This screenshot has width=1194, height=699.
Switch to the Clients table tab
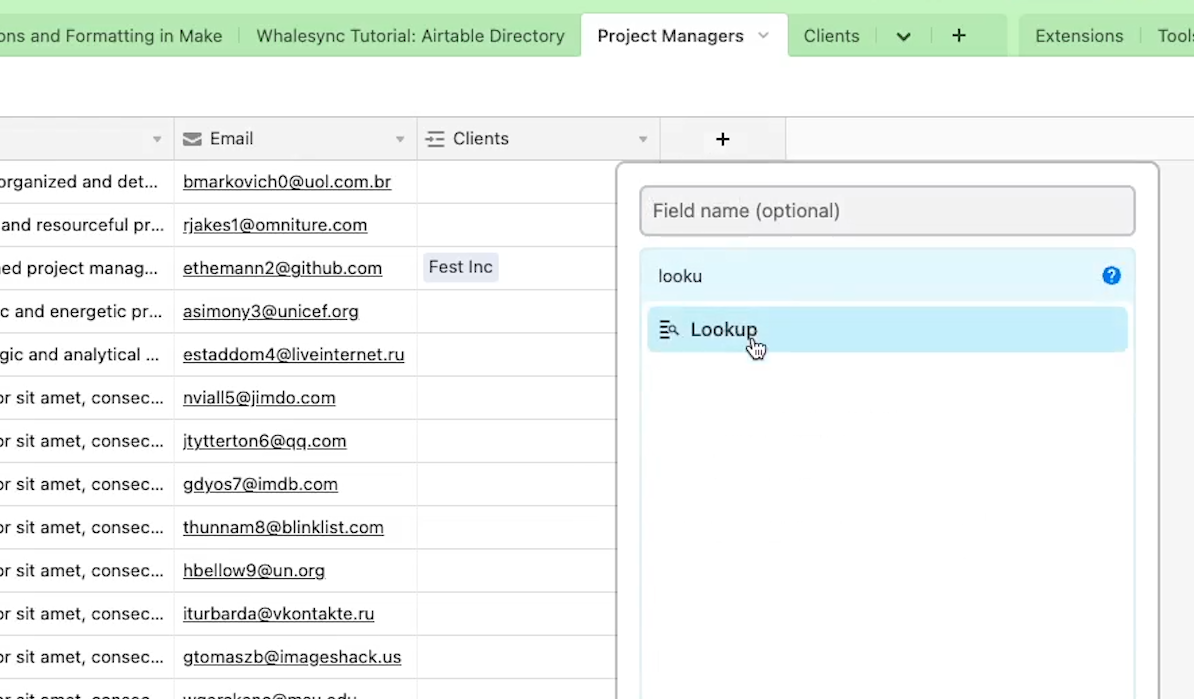tap(832, 36)
